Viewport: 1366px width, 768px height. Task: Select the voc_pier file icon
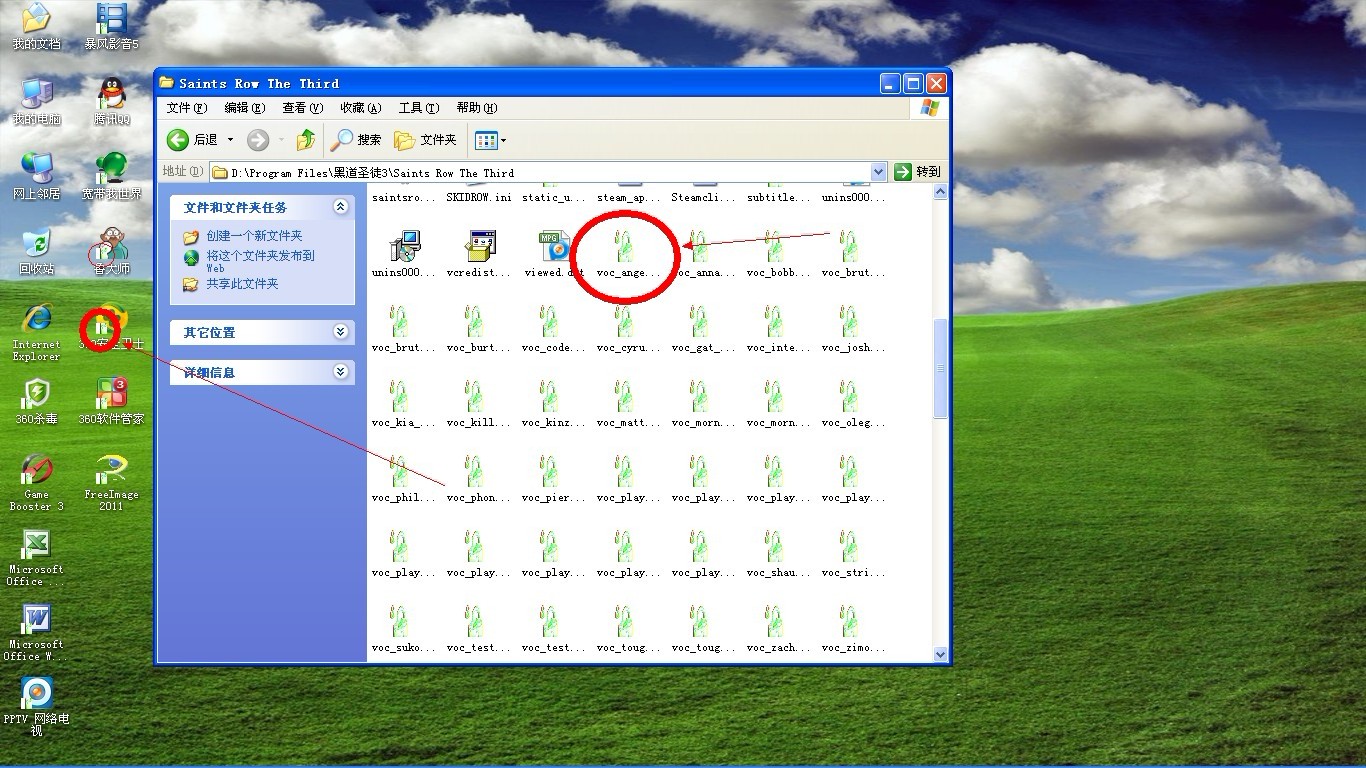[x=549, y=470]
